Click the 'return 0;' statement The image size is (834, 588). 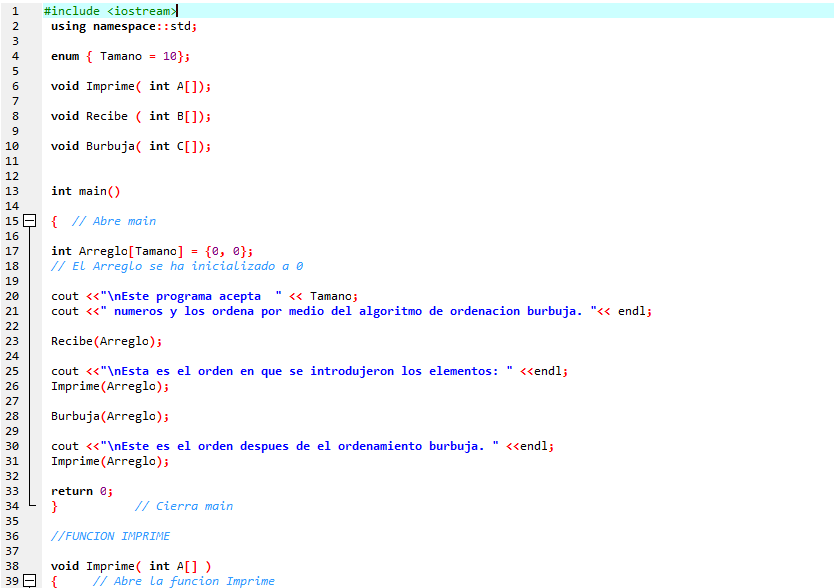coord(82,491)
